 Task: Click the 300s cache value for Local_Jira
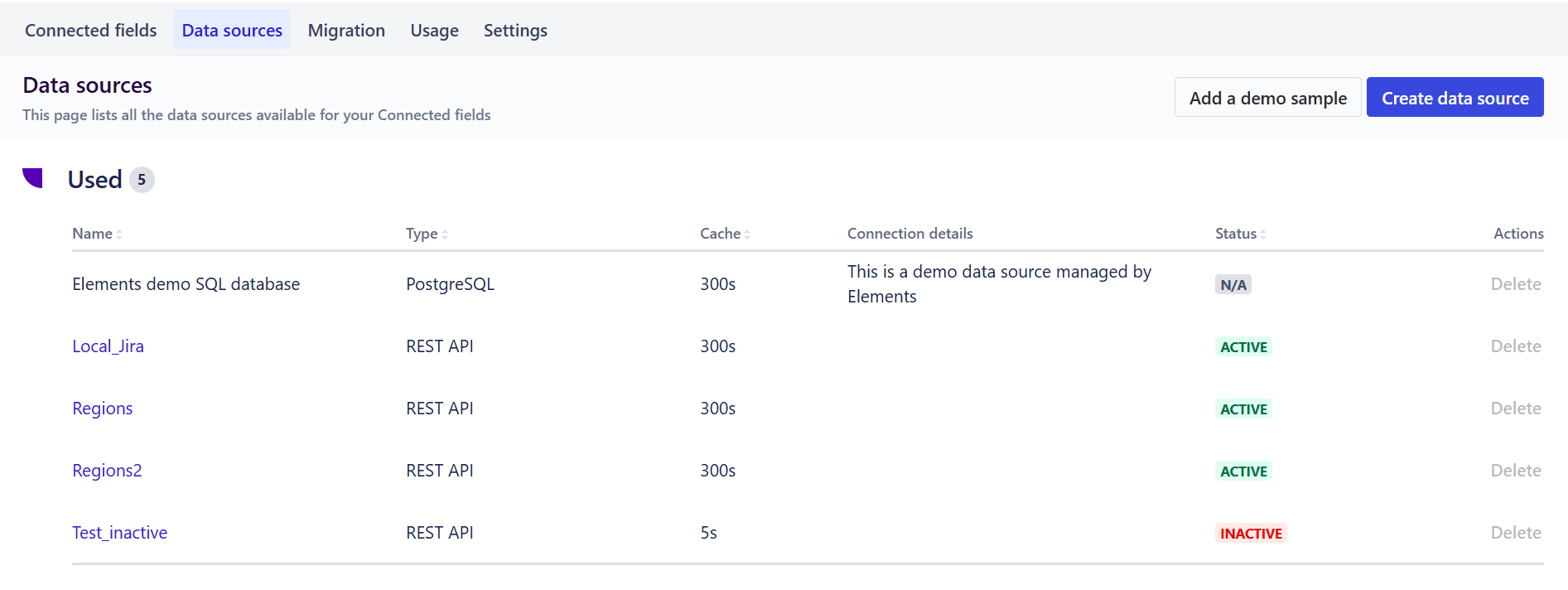(717, 346)
